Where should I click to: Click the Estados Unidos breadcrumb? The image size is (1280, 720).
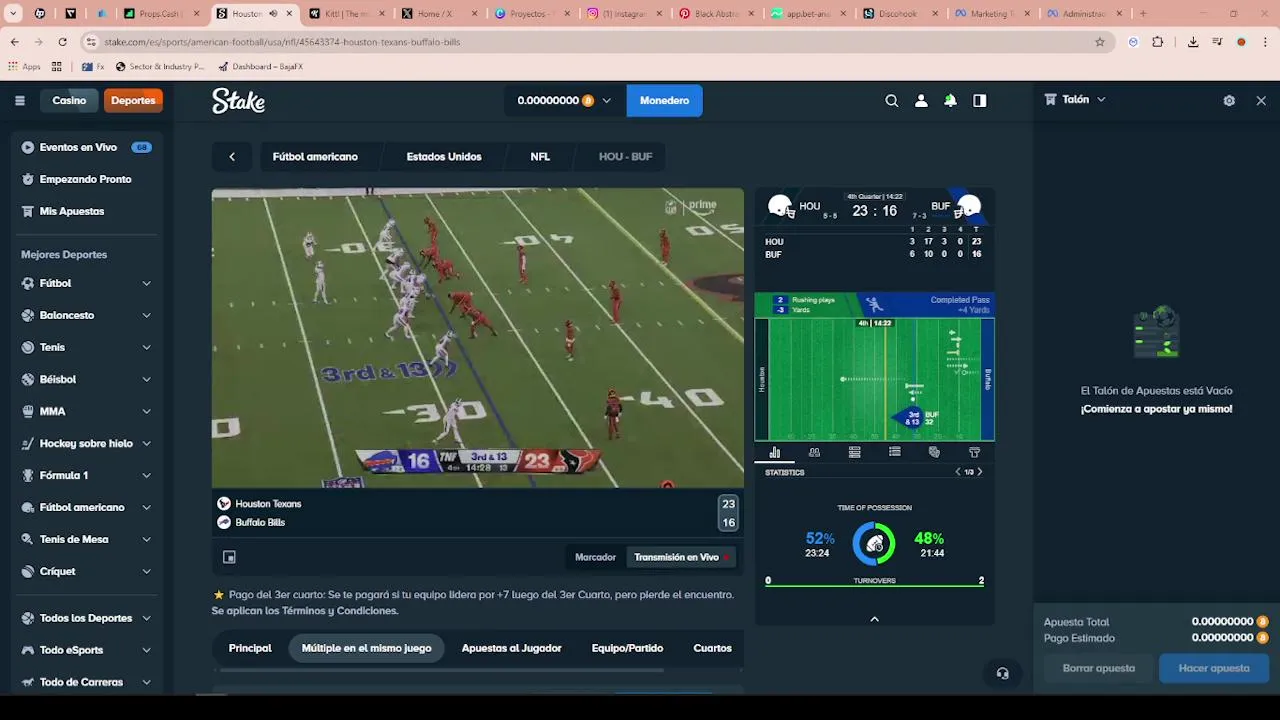pyautogui.click(x=444, y=157)
